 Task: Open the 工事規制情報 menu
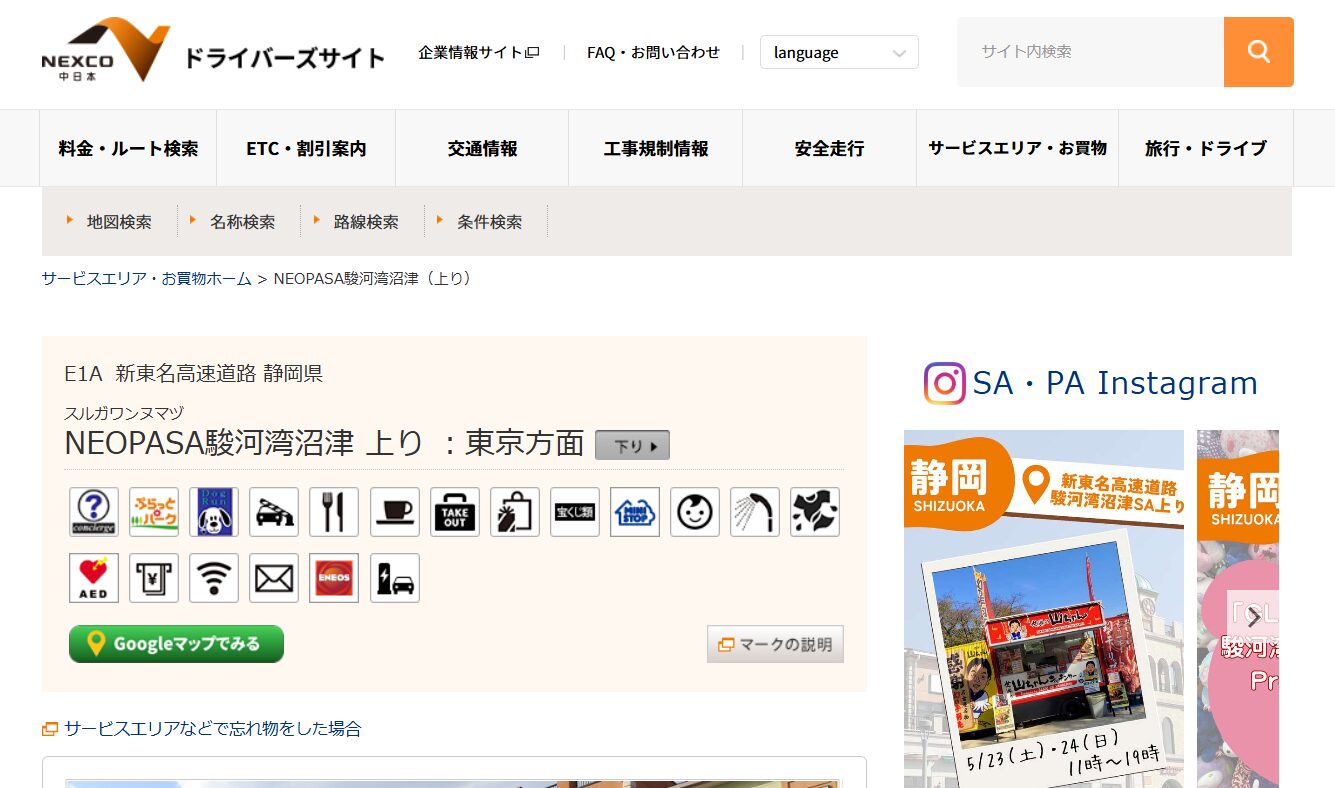coord(656,148)
